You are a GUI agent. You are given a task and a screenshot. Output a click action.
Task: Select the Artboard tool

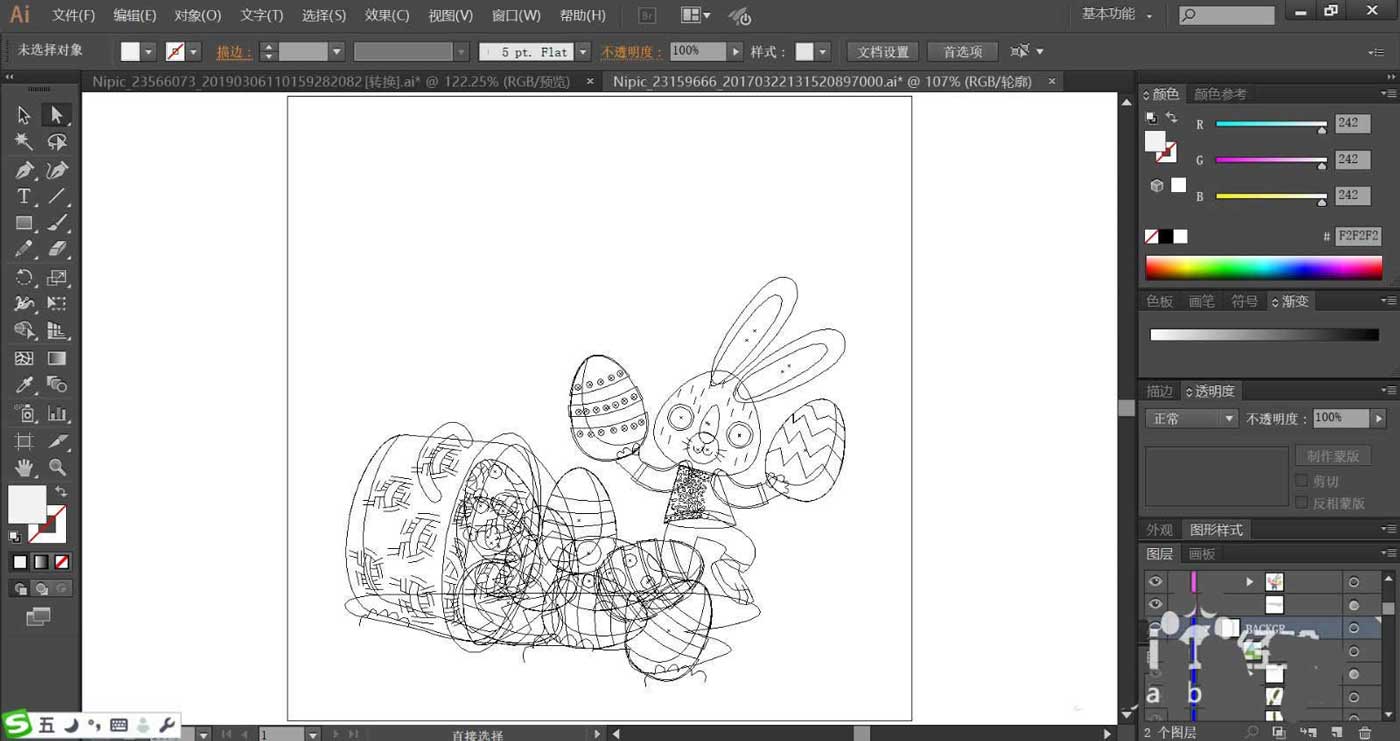pyautogui.click(x=24, y=441)
